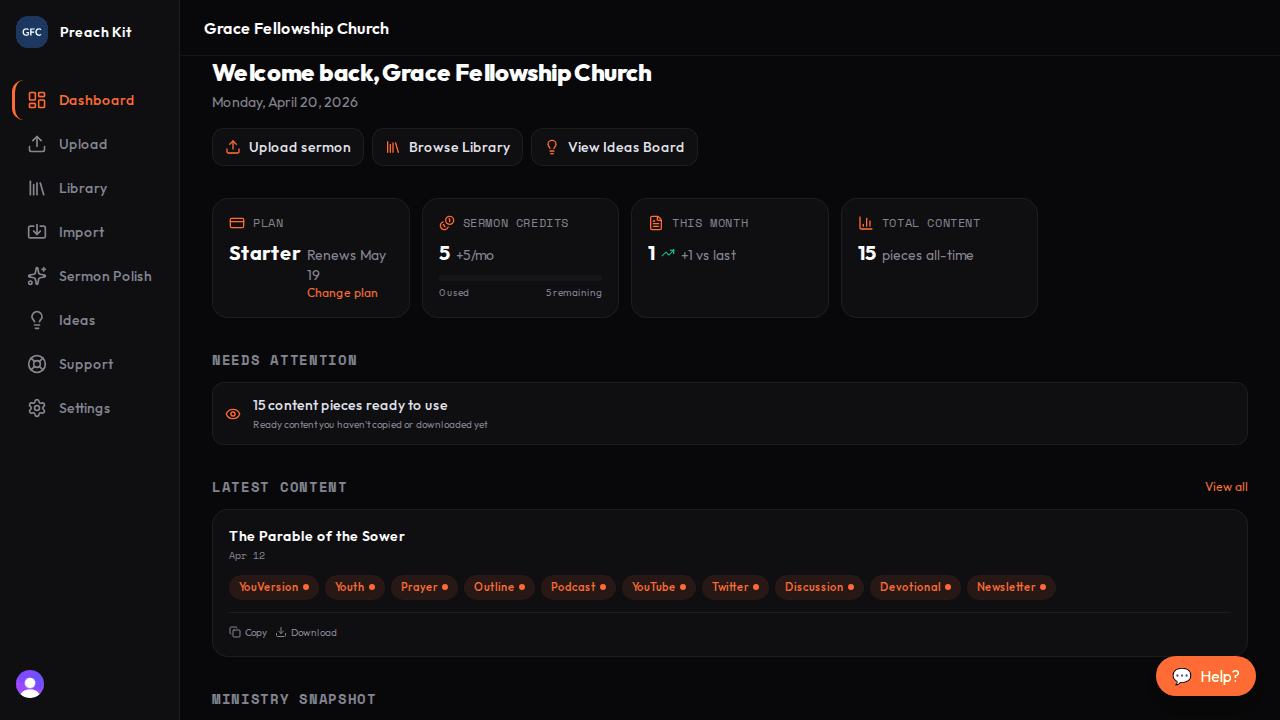The width and height of the screenshot is (1280, 720).
Task: Select the Podcast content tag
Action: pyautogui.click(x=577, y=587)
